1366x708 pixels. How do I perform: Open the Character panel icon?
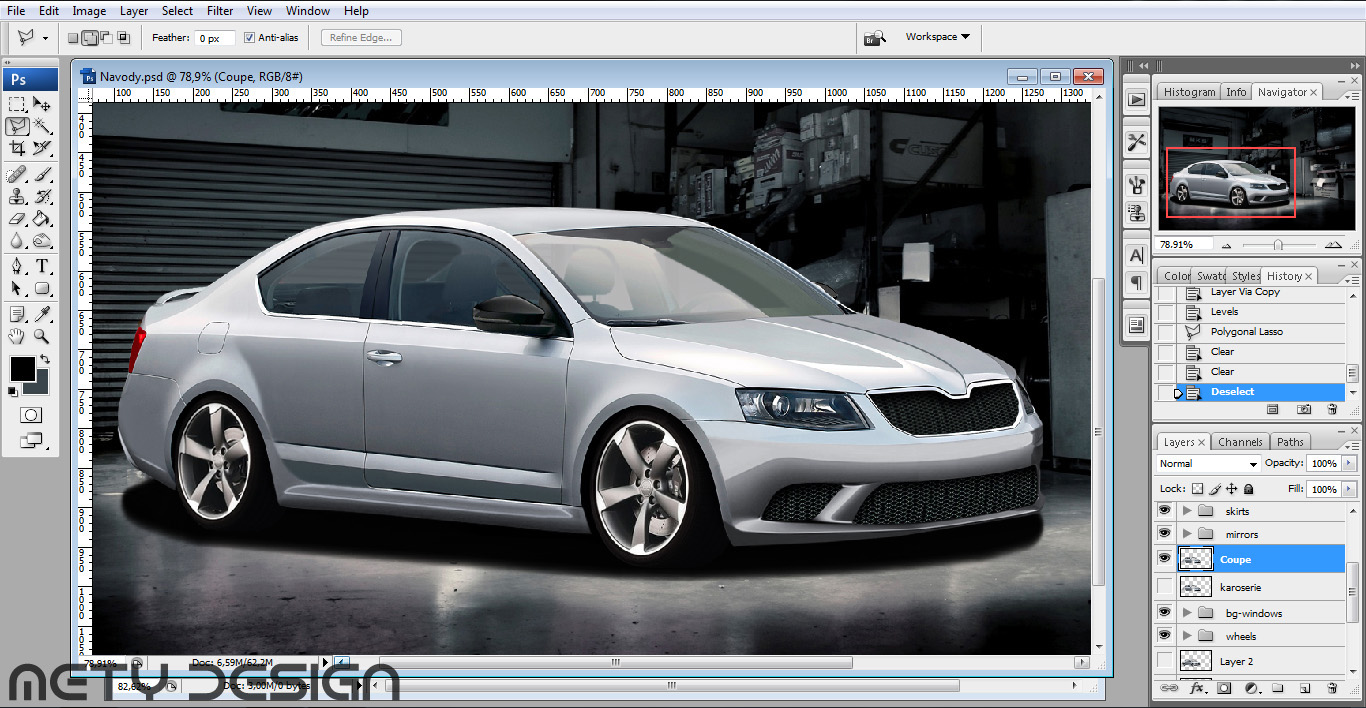[x=1136, y=255]
